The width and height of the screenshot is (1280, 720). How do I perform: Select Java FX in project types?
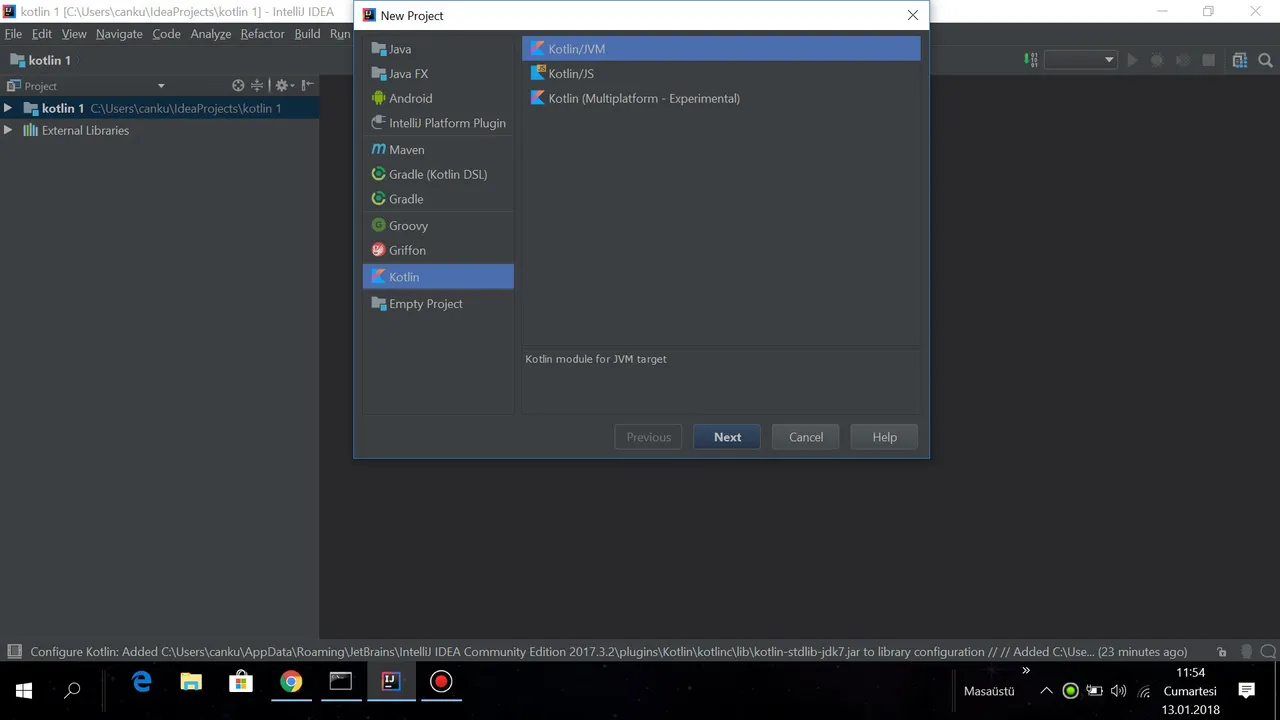tap(438, 74)
